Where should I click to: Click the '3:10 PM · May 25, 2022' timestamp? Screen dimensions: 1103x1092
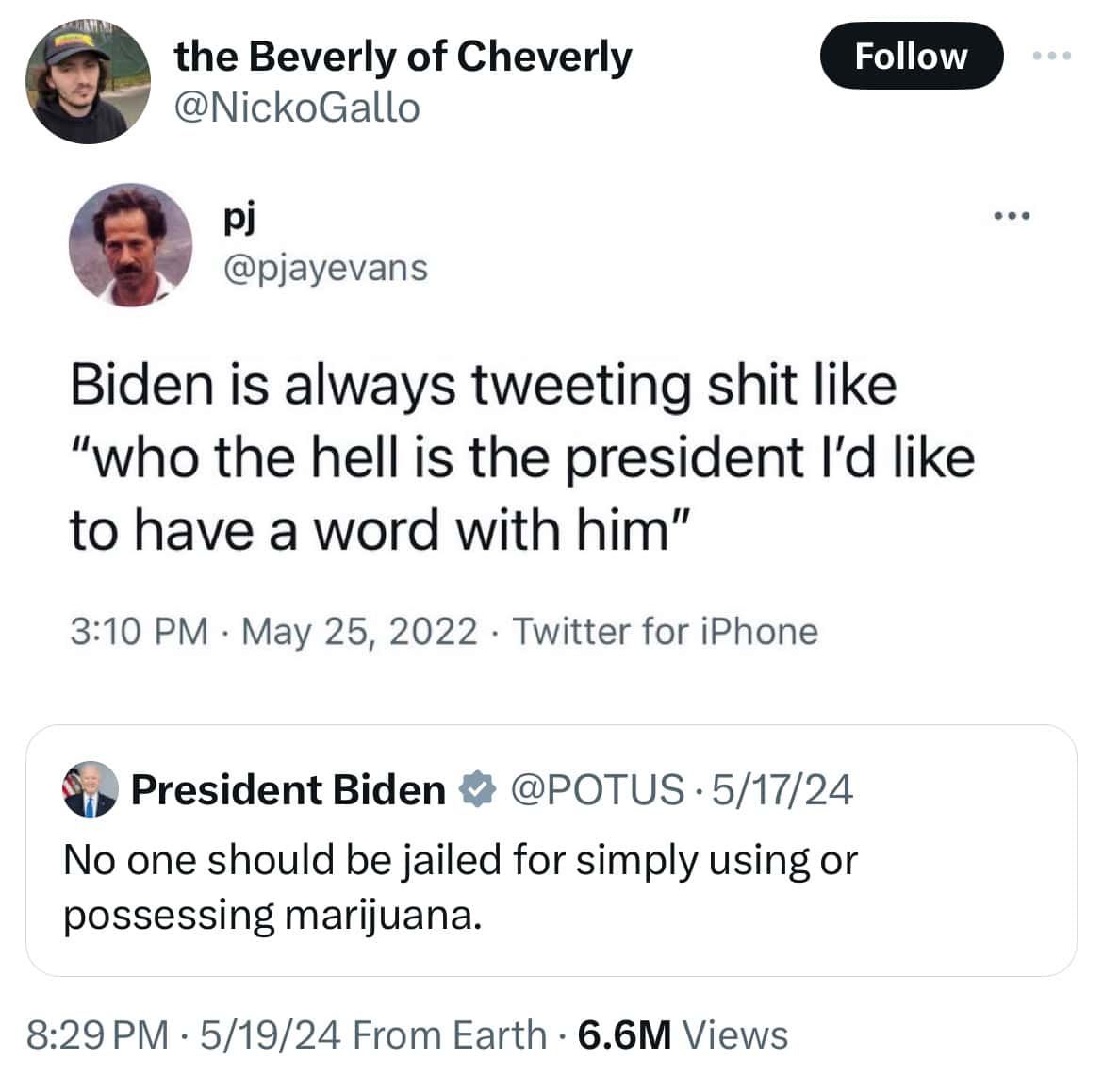273,631
